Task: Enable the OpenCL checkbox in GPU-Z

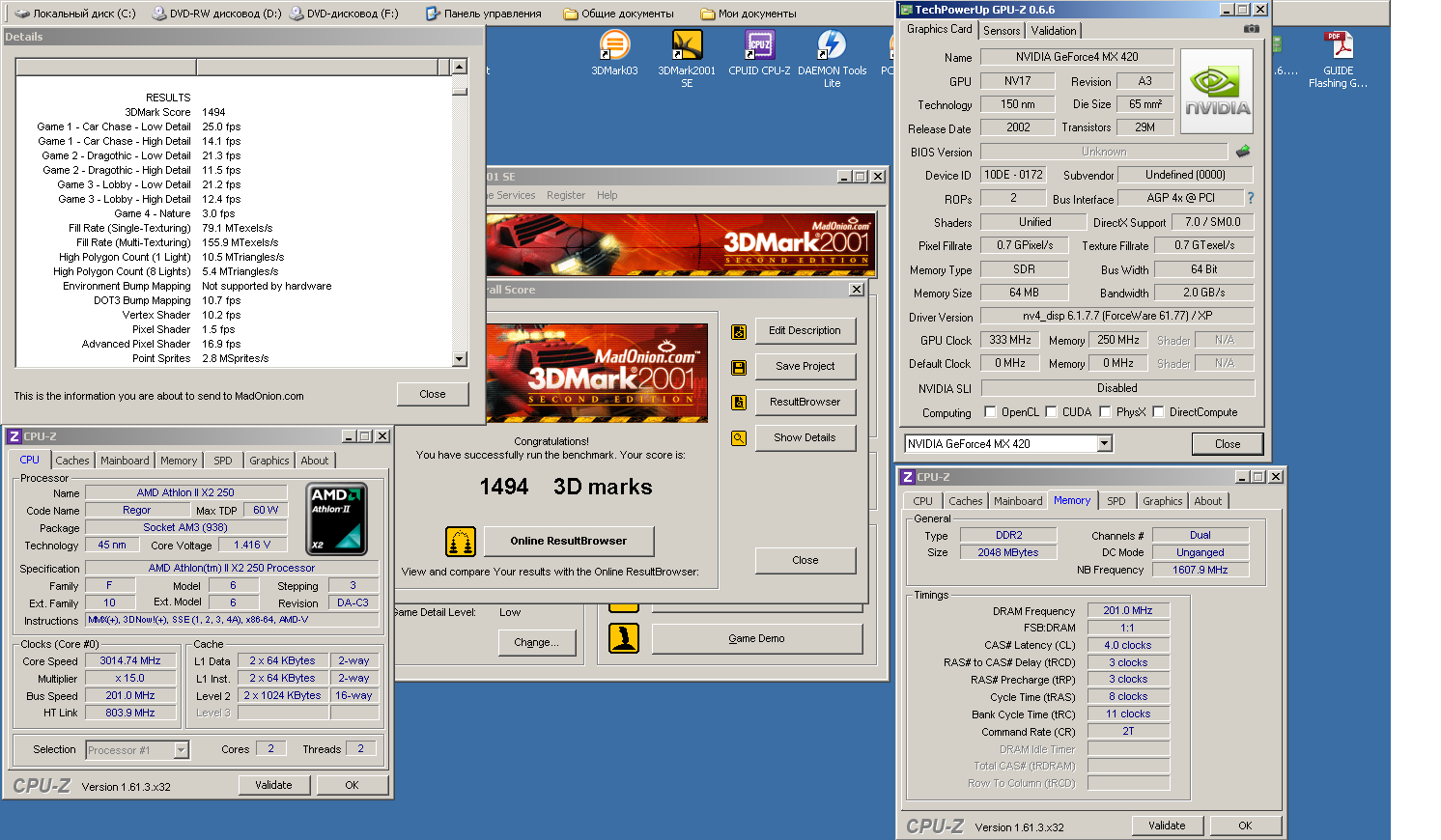Action: pos(990,412)
